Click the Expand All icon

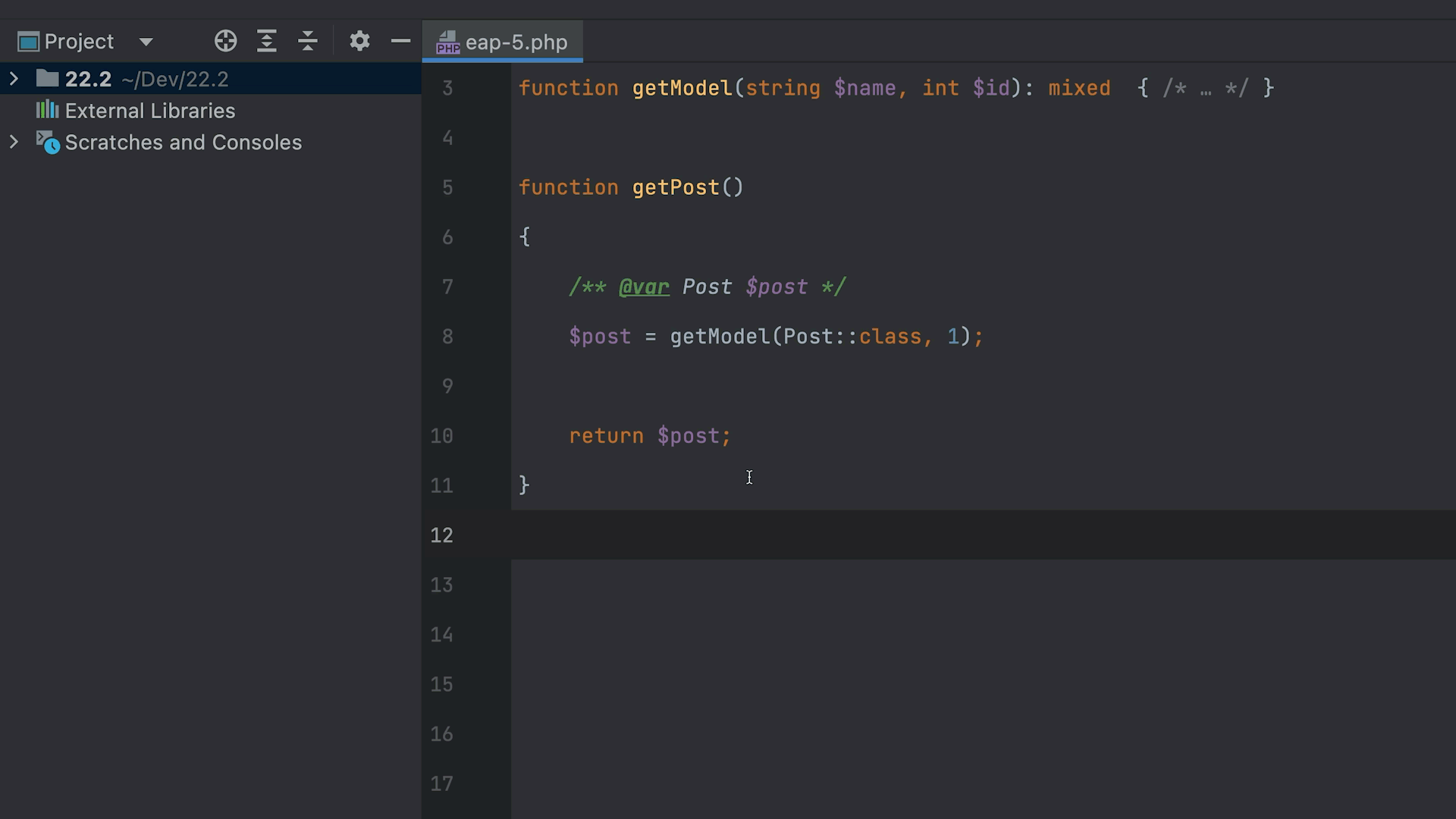(266, 41)
